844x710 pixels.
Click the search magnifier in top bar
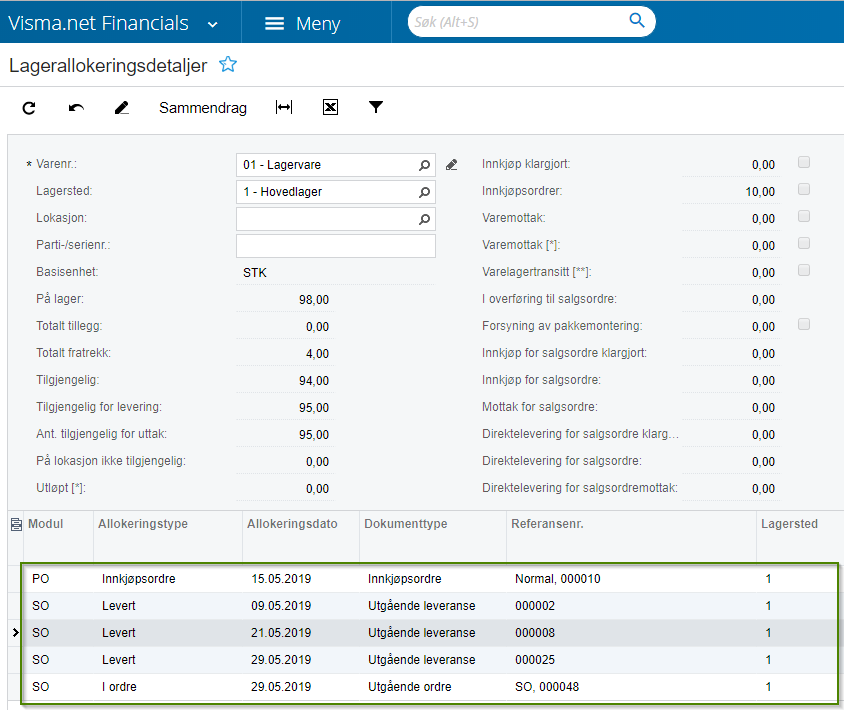pos(637,21)
